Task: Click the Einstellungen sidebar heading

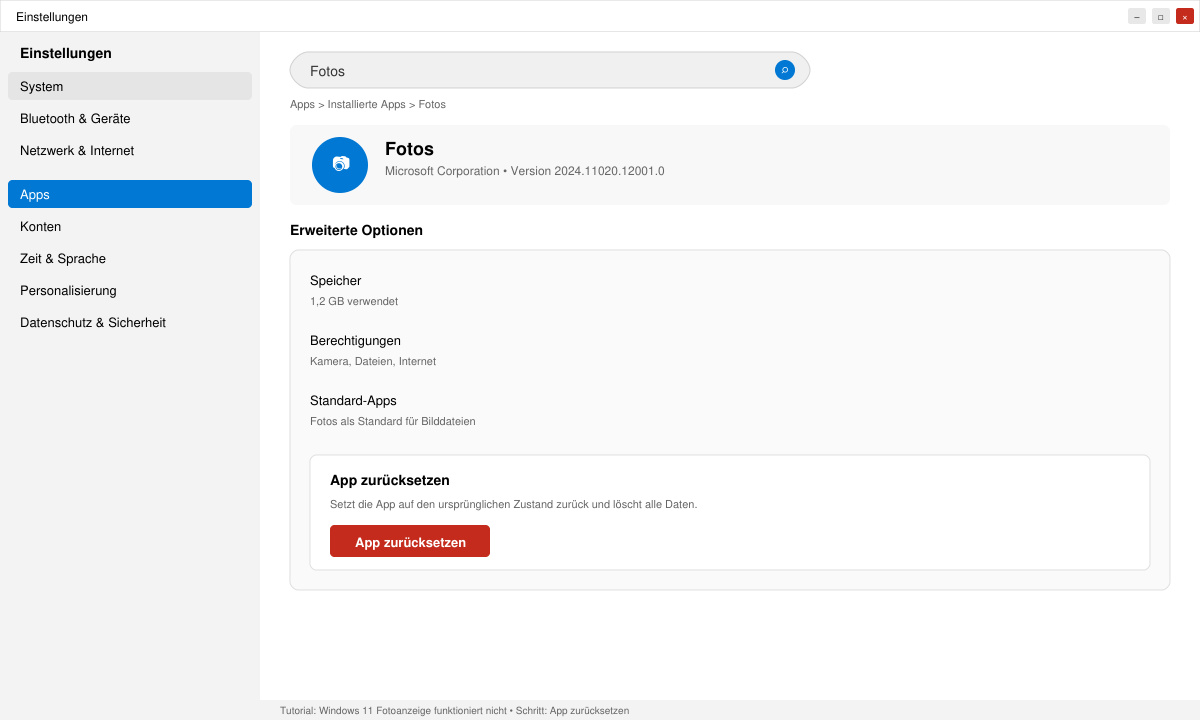Action: [x=66, y=53]
